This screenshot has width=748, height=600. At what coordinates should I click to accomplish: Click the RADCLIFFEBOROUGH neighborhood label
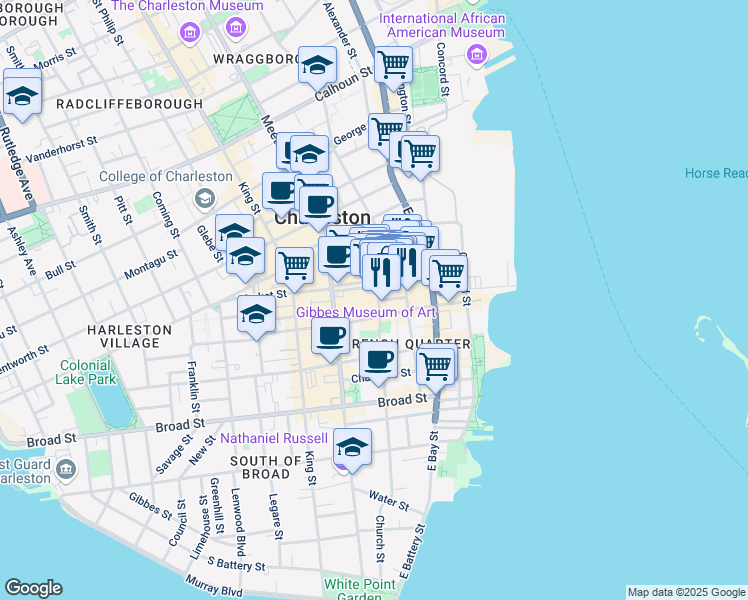[x=130, y=104]
